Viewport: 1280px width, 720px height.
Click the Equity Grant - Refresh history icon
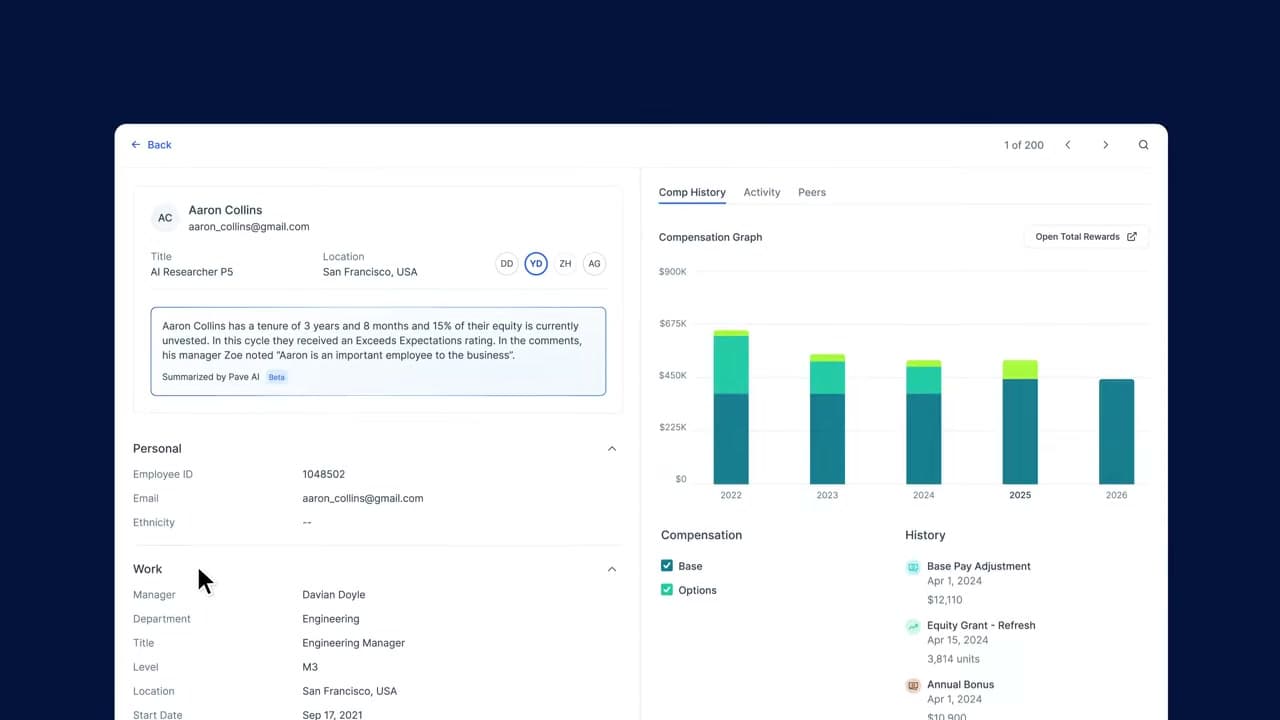(913, 626)
